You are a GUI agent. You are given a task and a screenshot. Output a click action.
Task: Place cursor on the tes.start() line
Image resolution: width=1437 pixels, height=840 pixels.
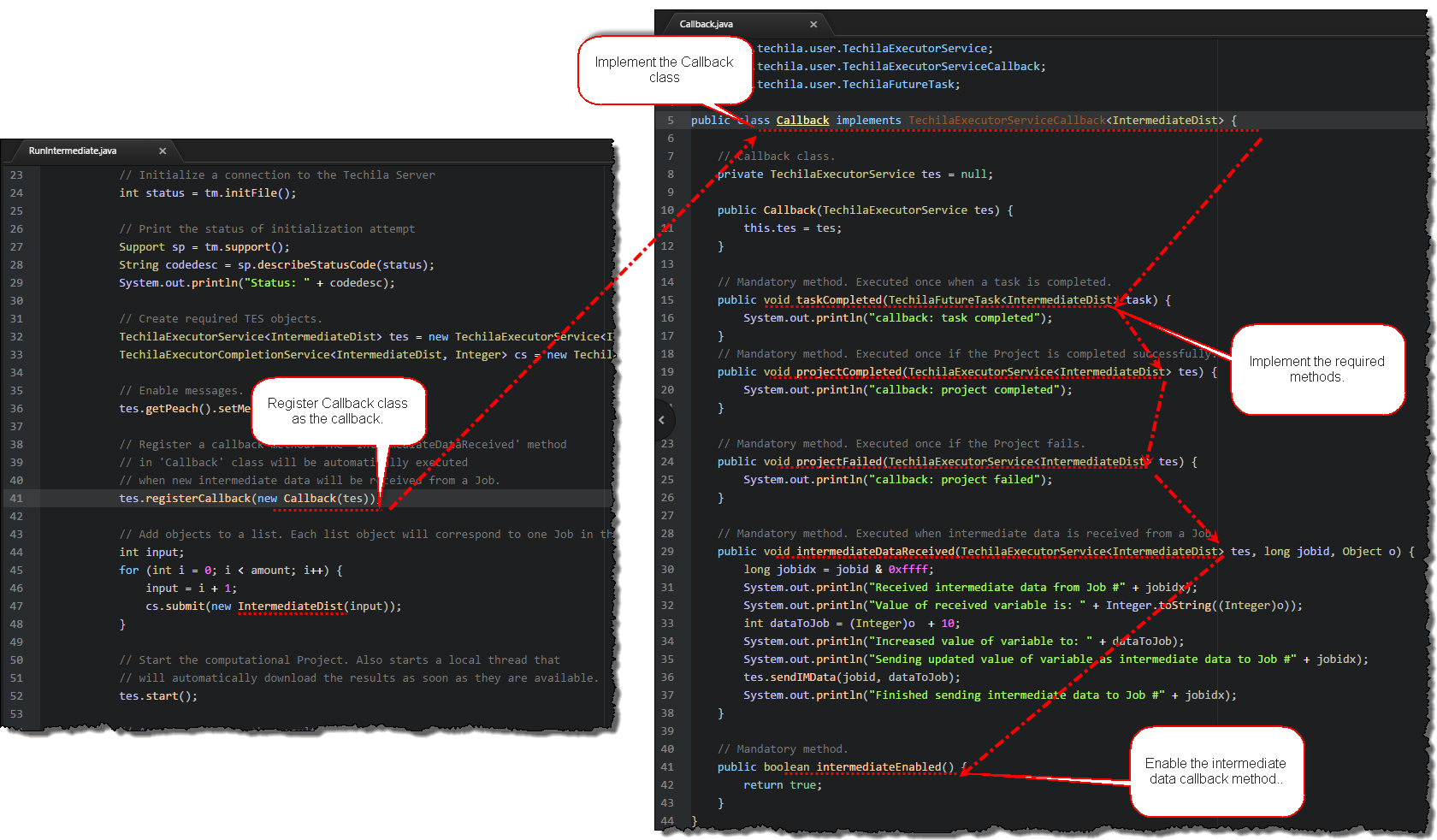[x=158, y=696]
